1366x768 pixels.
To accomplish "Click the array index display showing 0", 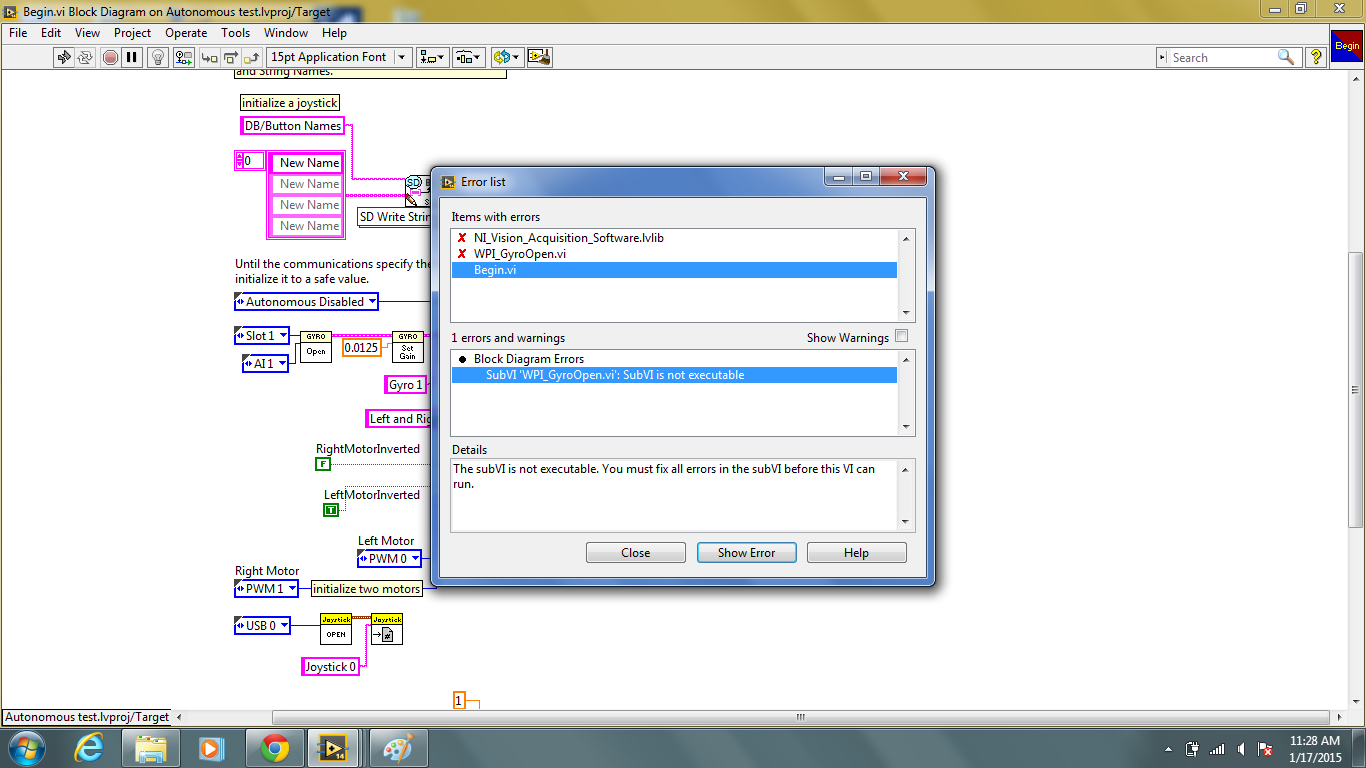I will point(254,161).
